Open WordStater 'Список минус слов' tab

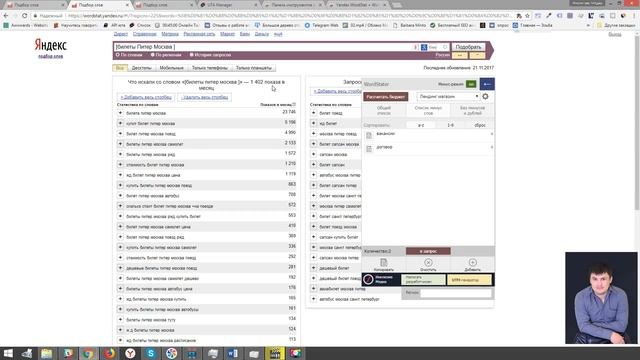click(428, 110)
